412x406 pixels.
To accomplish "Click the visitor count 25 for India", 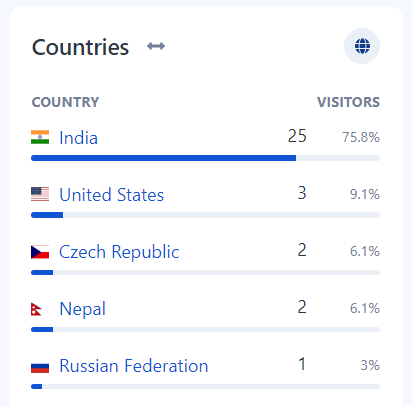I will coord(297,136).
